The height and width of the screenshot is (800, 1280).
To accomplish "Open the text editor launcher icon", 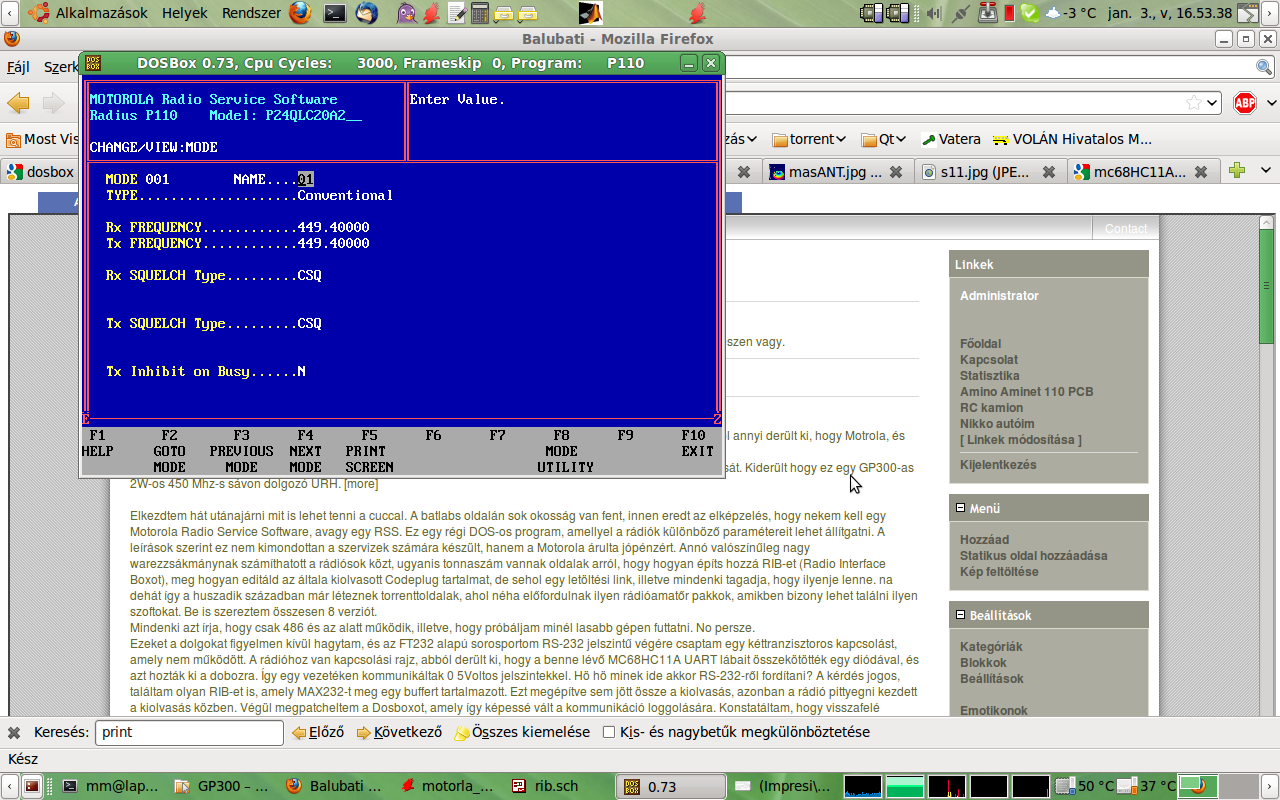I will (x=456, y=13).
